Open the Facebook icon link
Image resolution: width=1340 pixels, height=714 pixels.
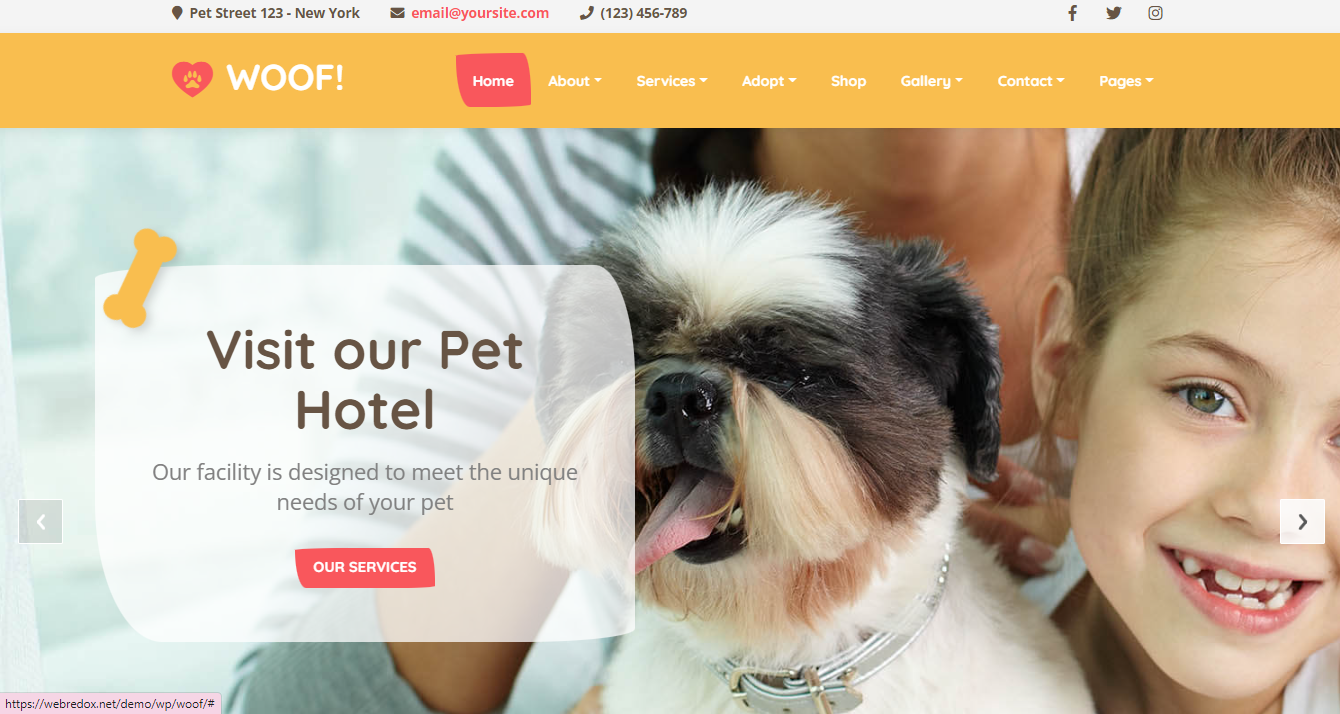point(1072,13)
